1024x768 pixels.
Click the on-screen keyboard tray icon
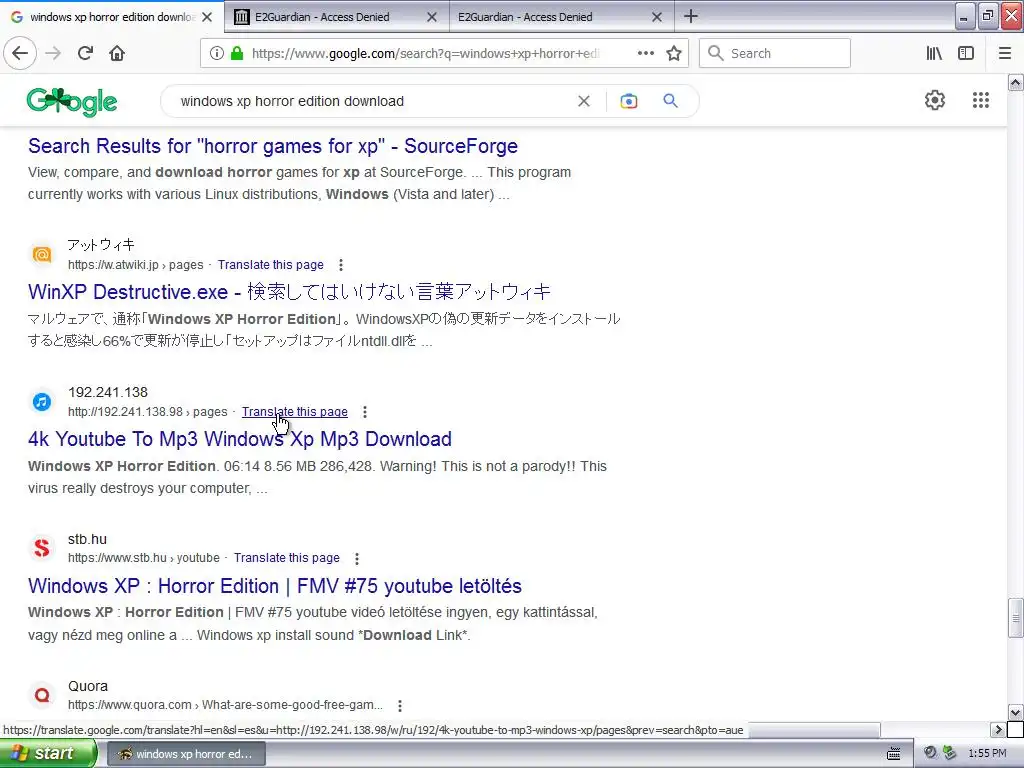pos(893,754)
